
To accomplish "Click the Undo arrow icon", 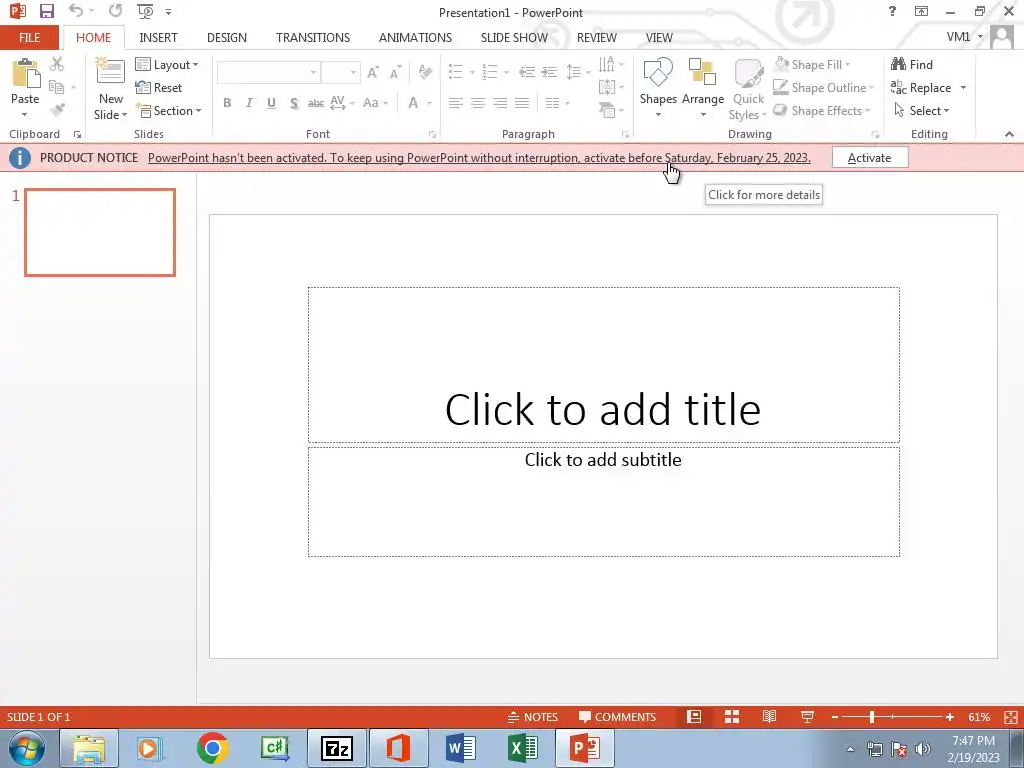I will tap(76, 10).
